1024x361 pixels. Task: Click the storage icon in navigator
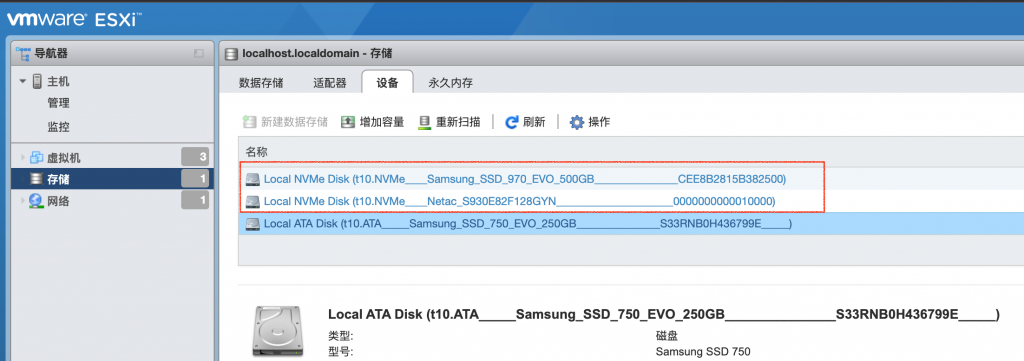point(37,179)
